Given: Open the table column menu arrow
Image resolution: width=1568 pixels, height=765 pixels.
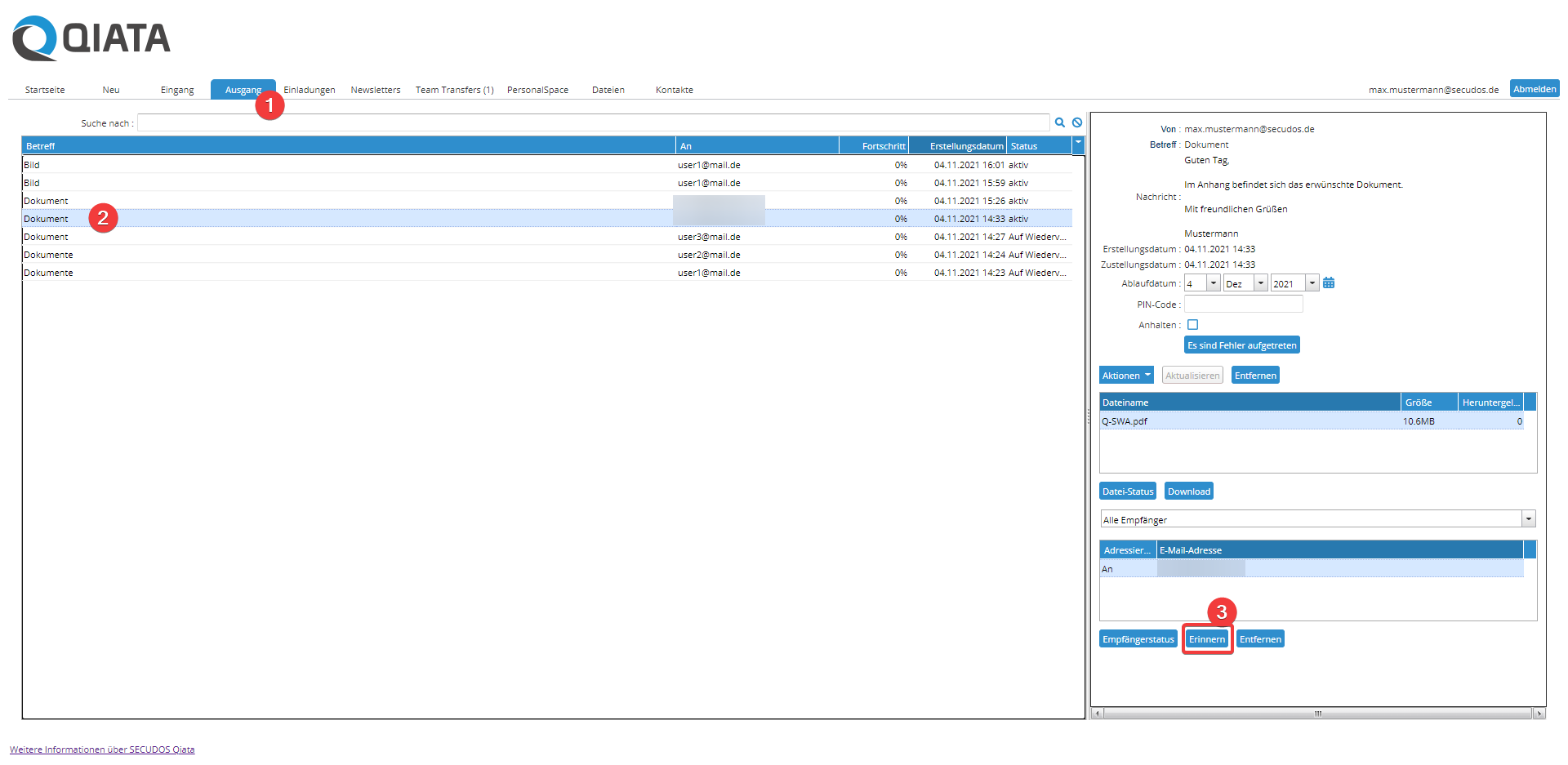Looking at the screenshot, I should [x=1078, y=145].
